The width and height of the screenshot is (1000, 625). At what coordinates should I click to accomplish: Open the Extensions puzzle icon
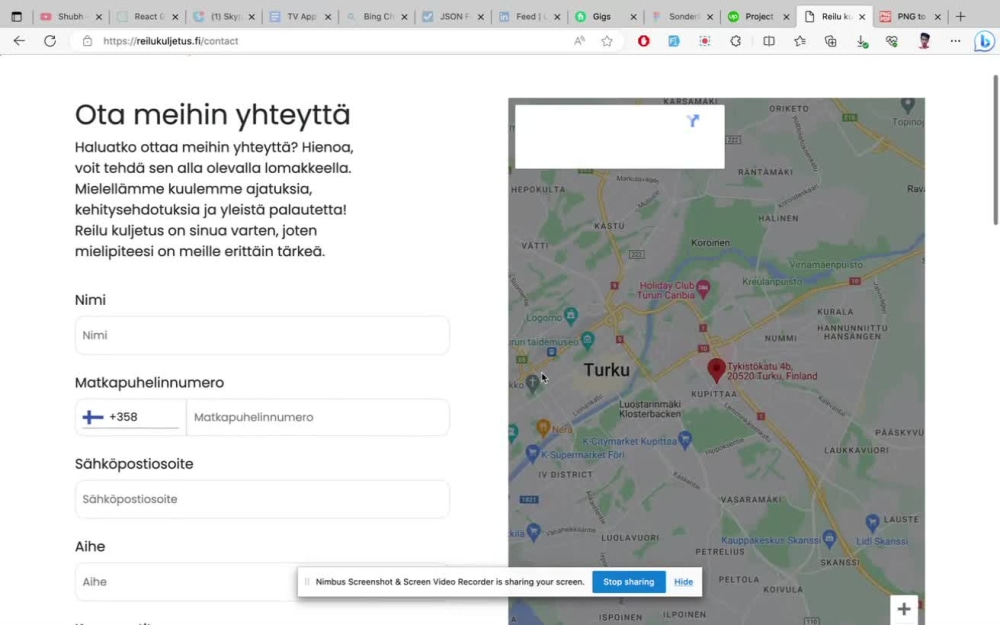point(735,41)
